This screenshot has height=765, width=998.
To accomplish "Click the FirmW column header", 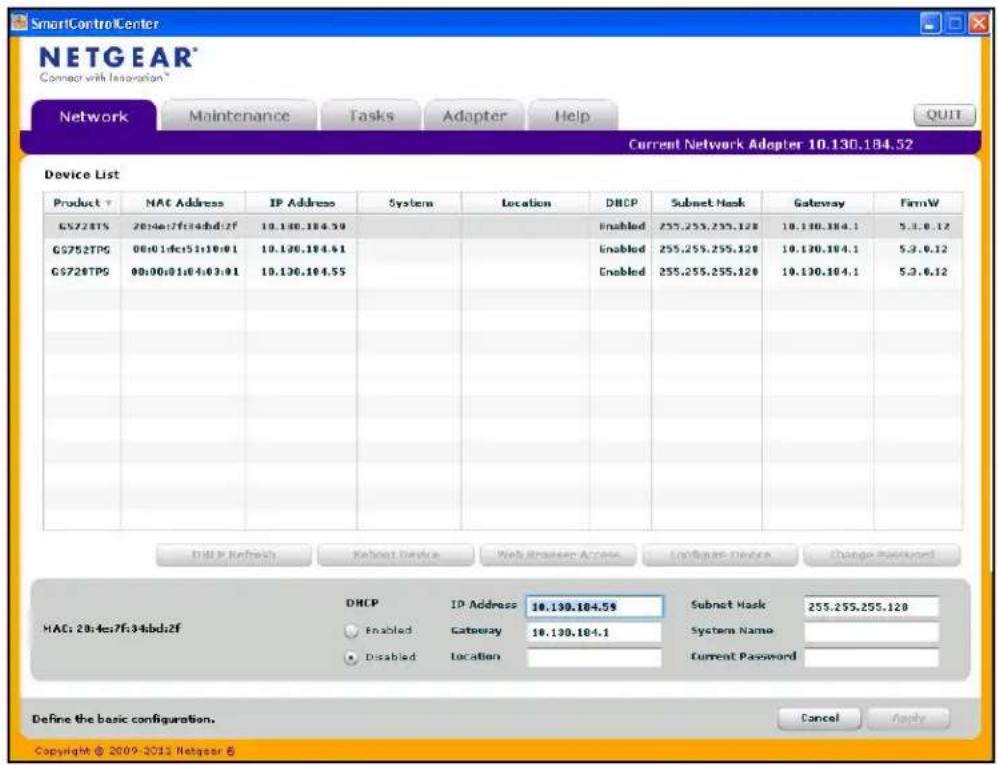I will click(919, 203).
